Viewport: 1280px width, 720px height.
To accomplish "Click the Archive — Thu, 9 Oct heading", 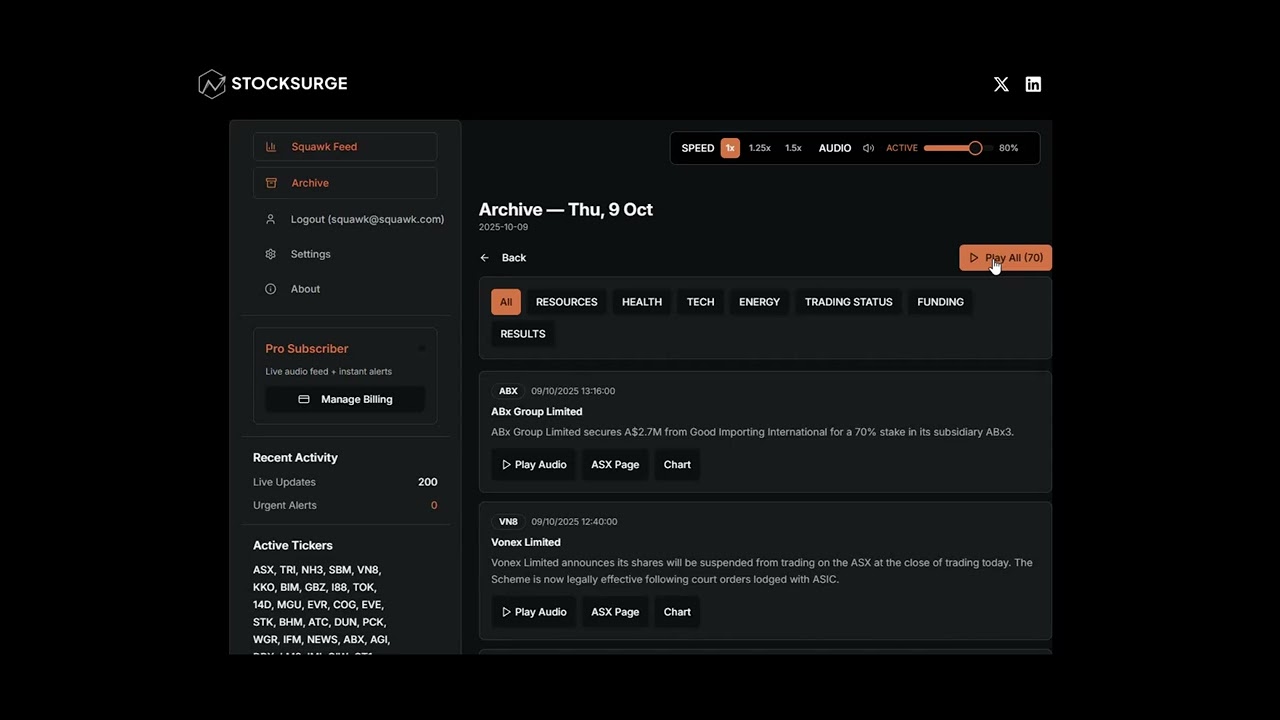I will (566, 209).
